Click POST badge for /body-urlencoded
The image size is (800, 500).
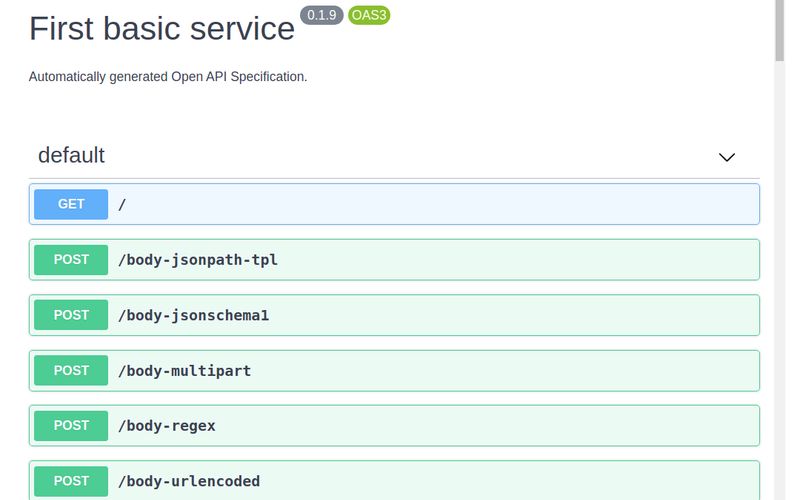point(71,481)
